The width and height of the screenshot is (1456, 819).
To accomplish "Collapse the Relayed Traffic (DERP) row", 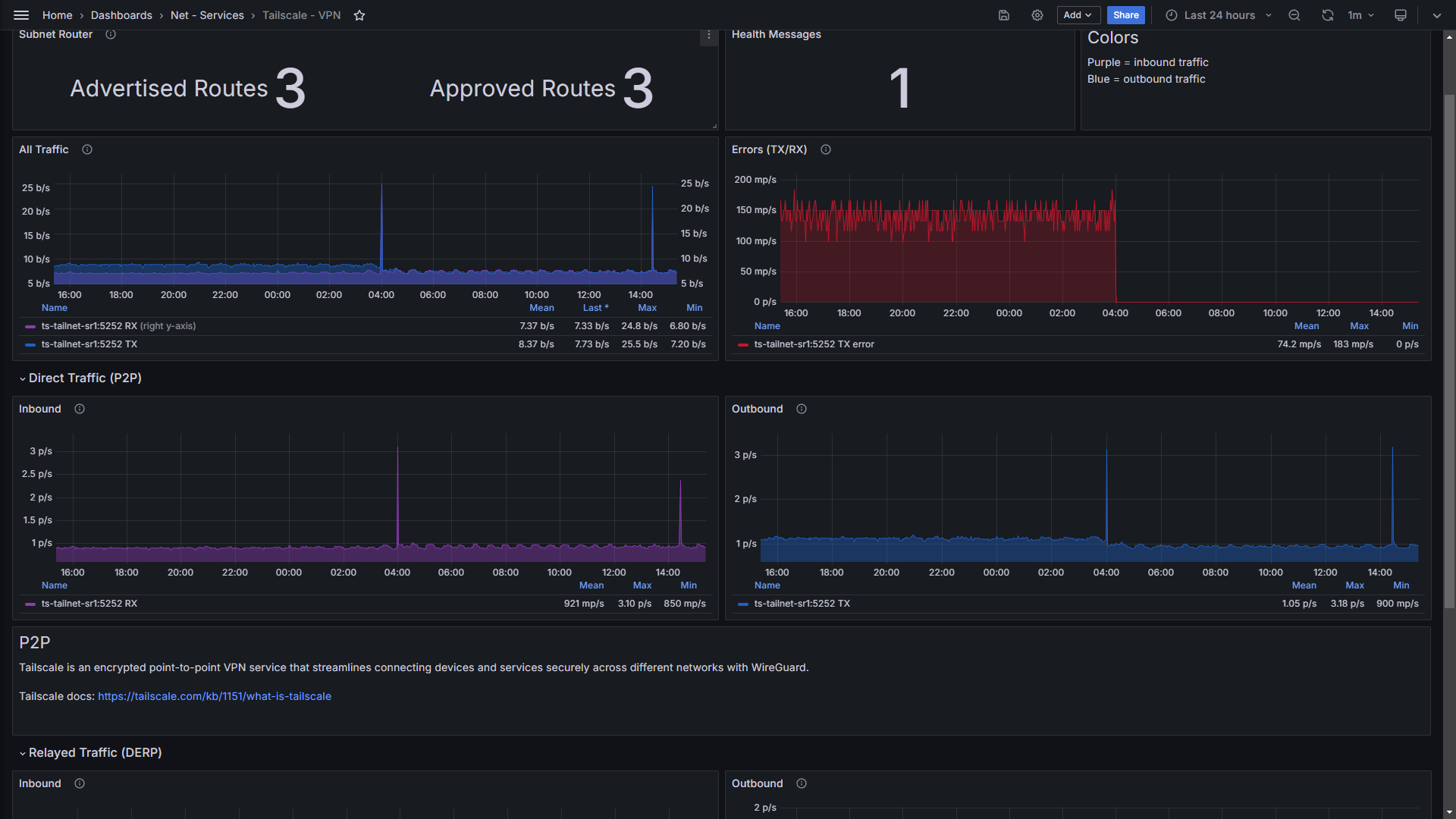I will pos(94,752).
